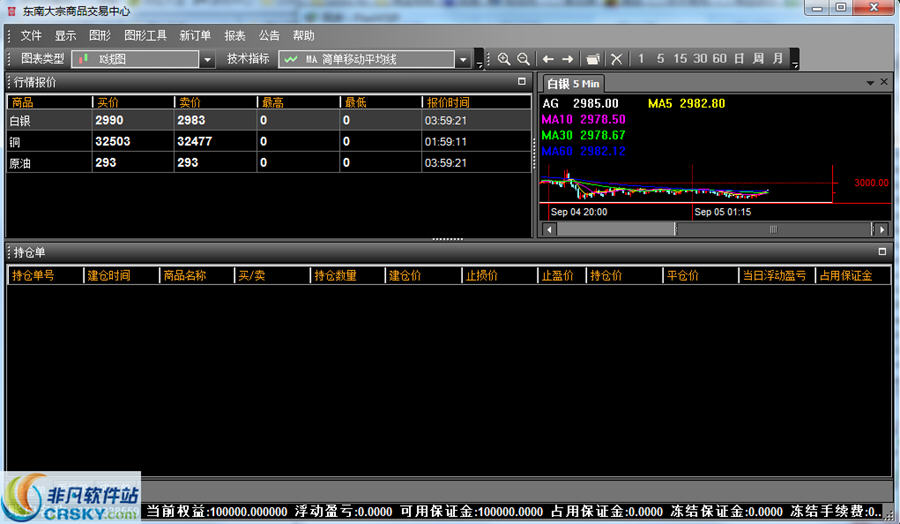
Task: Select the 白银 quote row
Action: point(269,121)
